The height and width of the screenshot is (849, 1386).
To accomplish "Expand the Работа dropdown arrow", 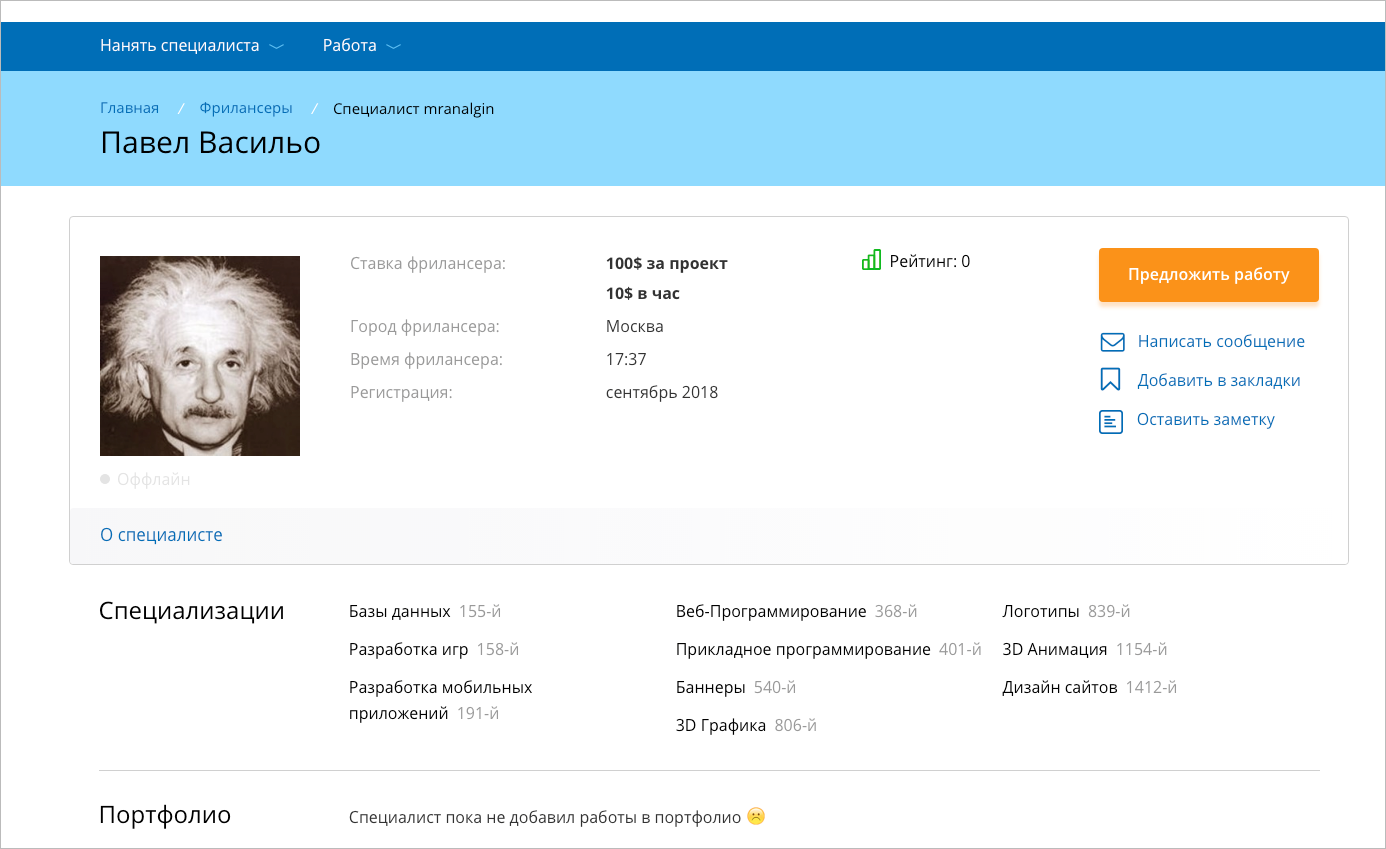I will (393, 46).
